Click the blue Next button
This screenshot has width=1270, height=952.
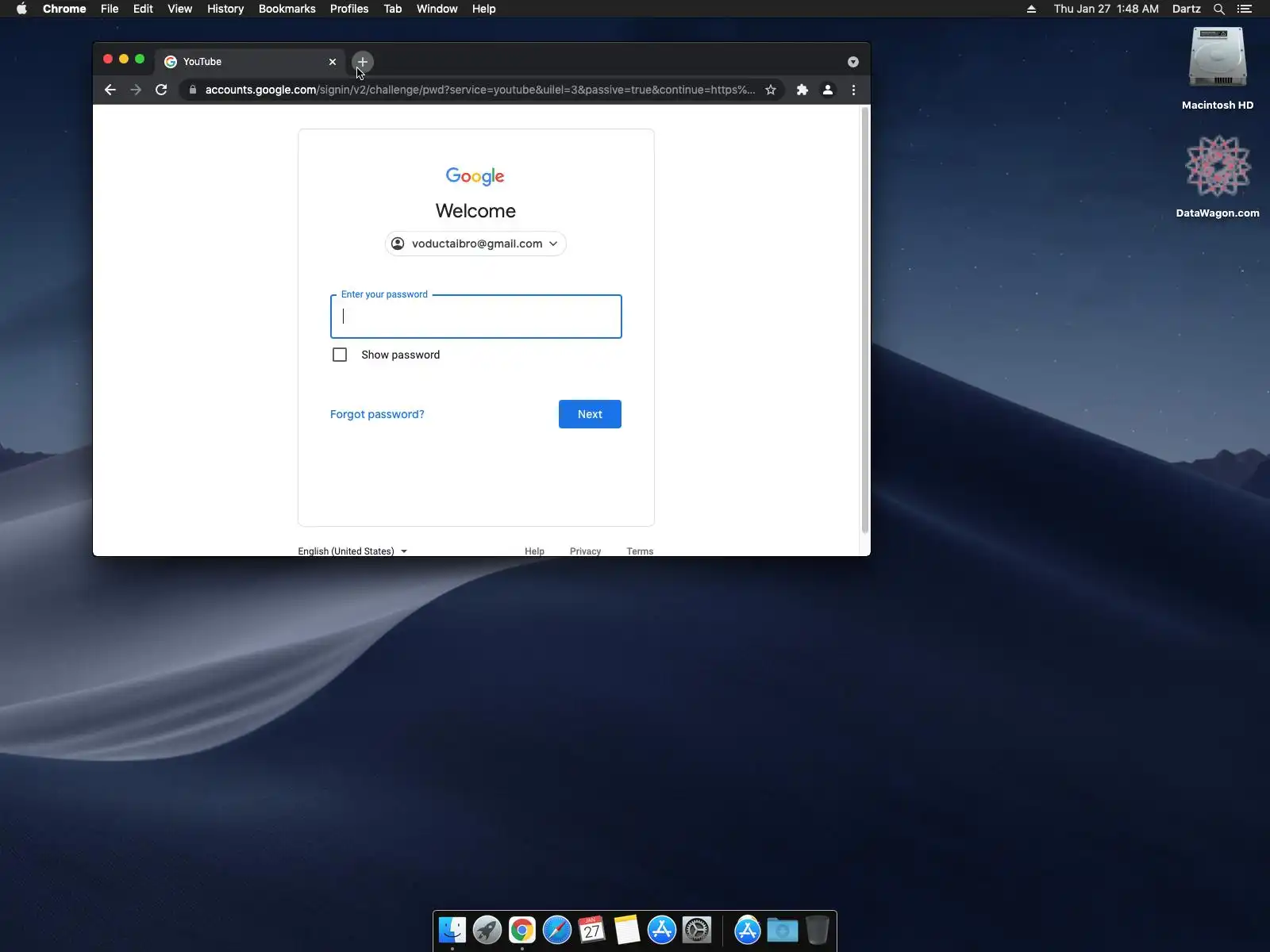[590, 414]
